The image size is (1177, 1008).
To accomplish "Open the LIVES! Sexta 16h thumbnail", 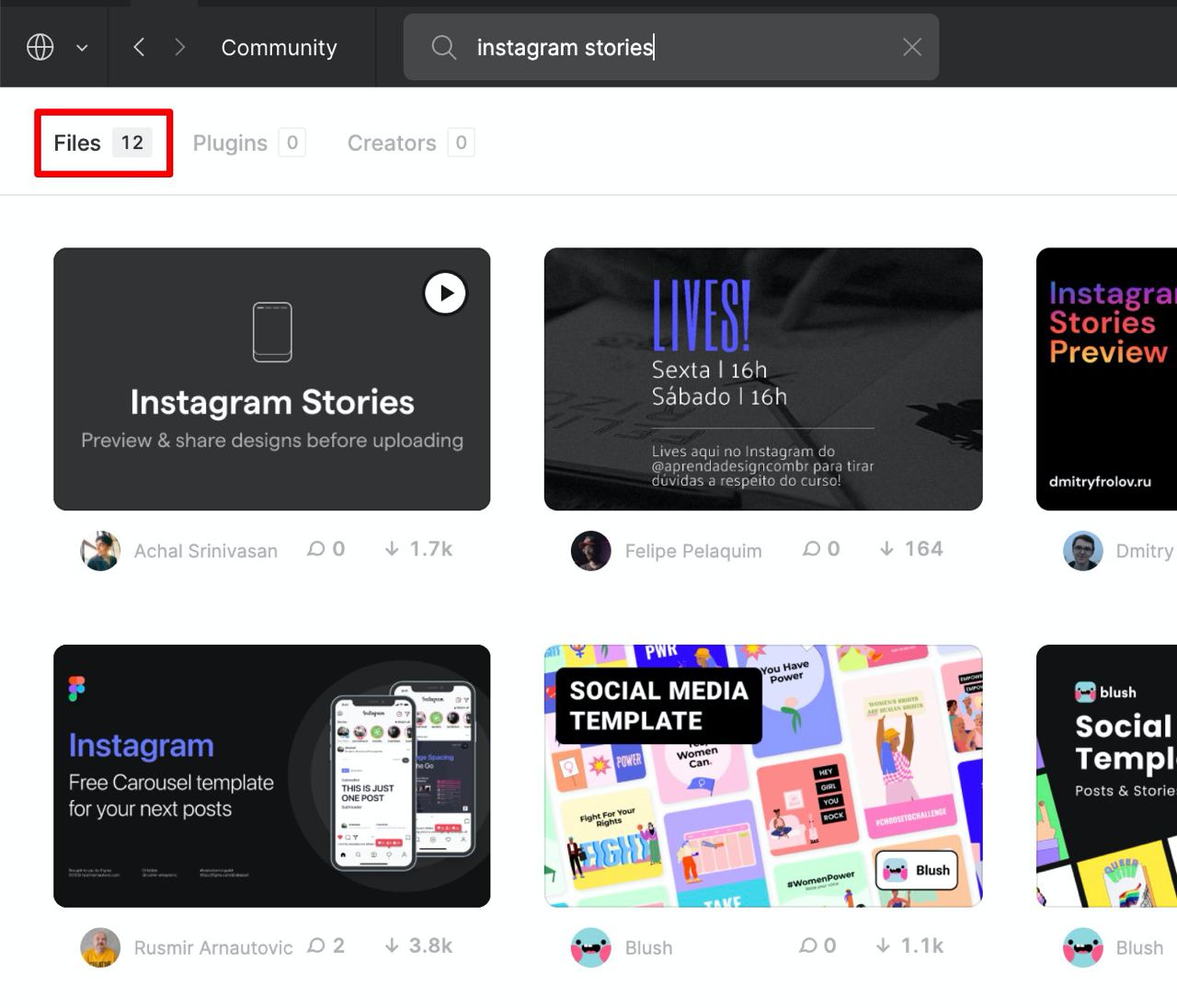I will pos(763,379).
